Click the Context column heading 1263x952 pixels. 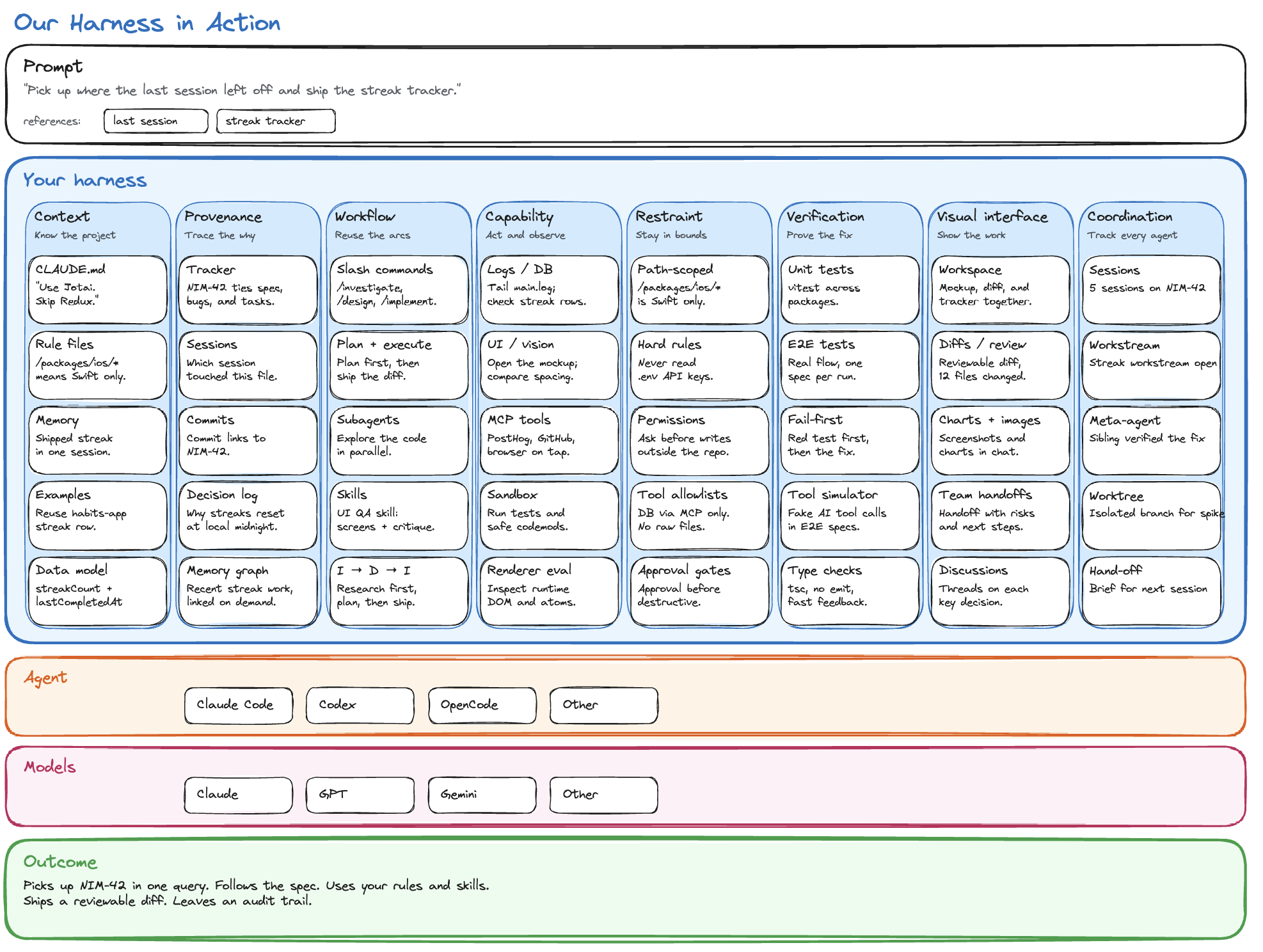(62, 216)
